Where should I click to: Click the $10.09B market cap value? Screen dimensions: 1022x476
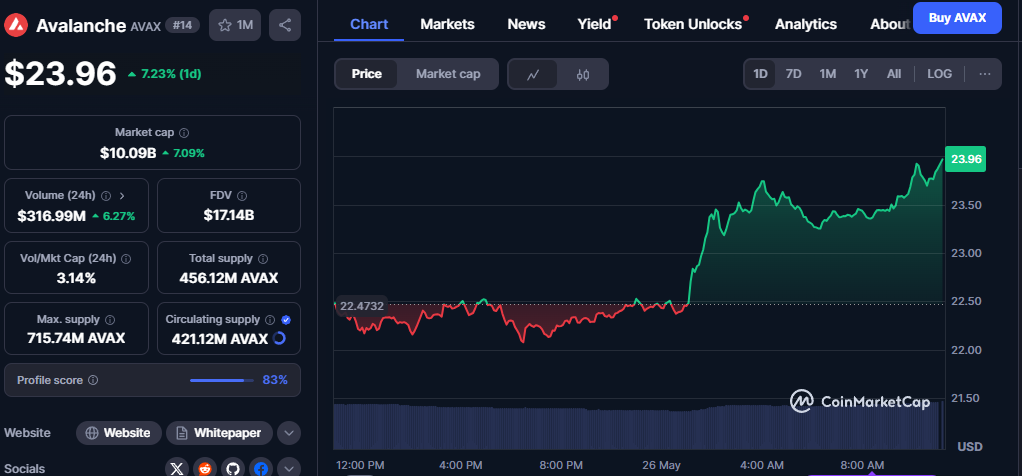128,153
